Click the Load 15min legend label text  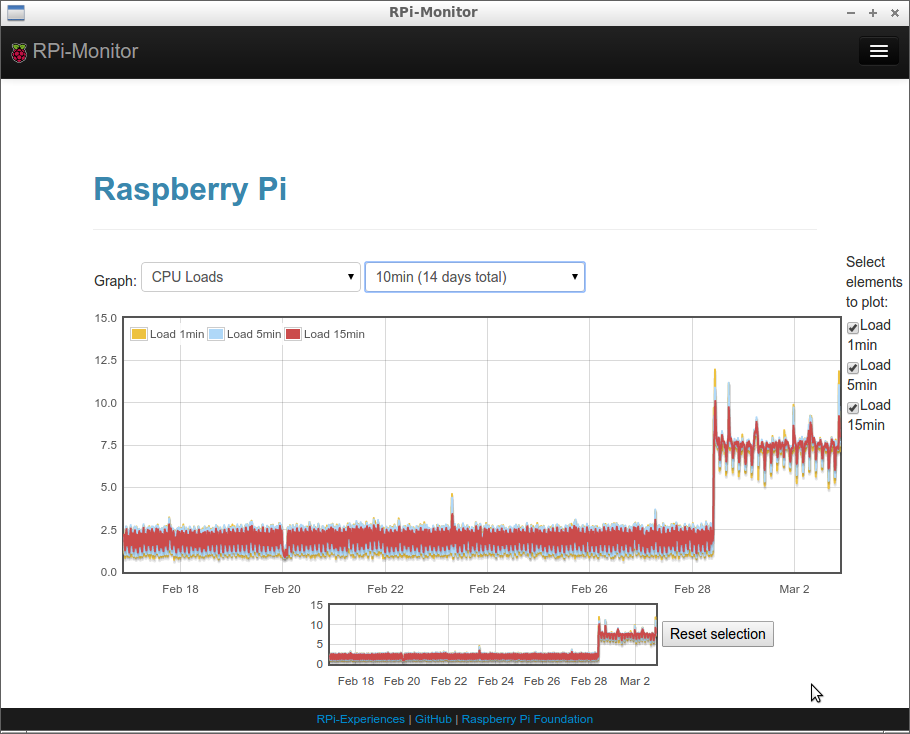(334, 334)
